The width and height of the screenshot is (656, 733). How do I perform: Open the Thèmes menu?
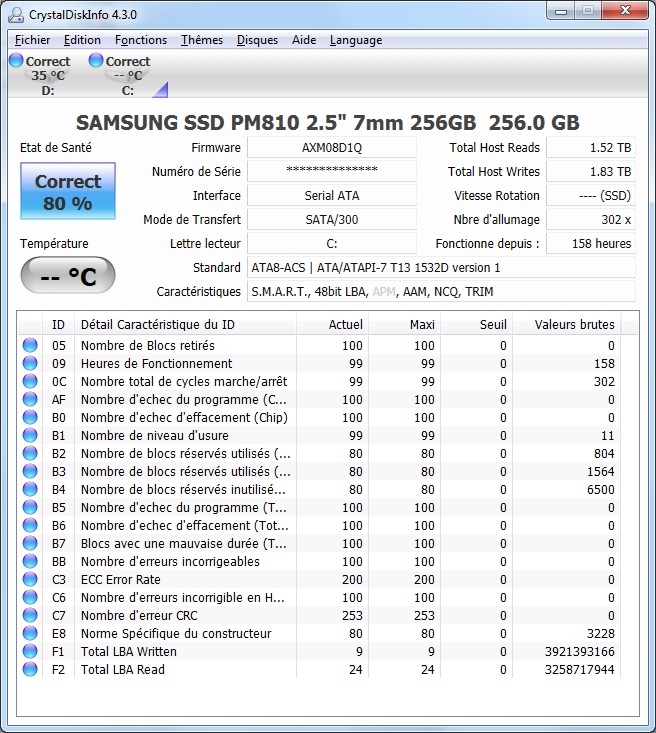(202, 40)
